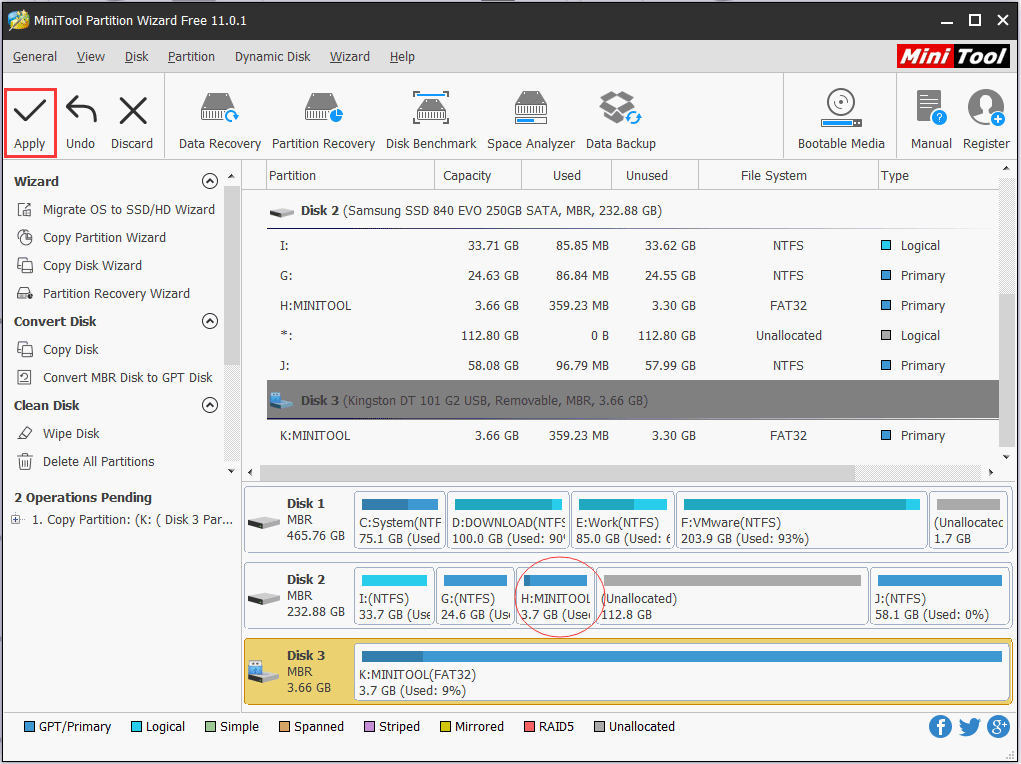Collapse the Clean Disk section
This screenshot has height=764, width=1021.
tap(210, 405)
